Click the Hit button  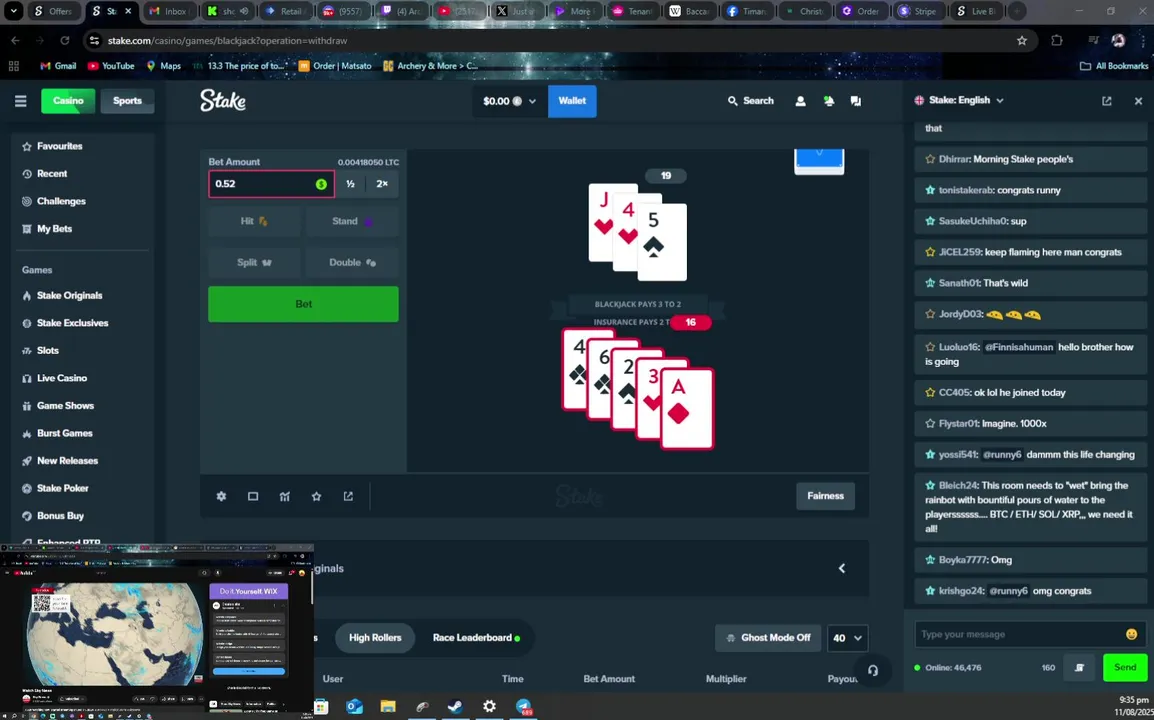[x=254, y=222]
